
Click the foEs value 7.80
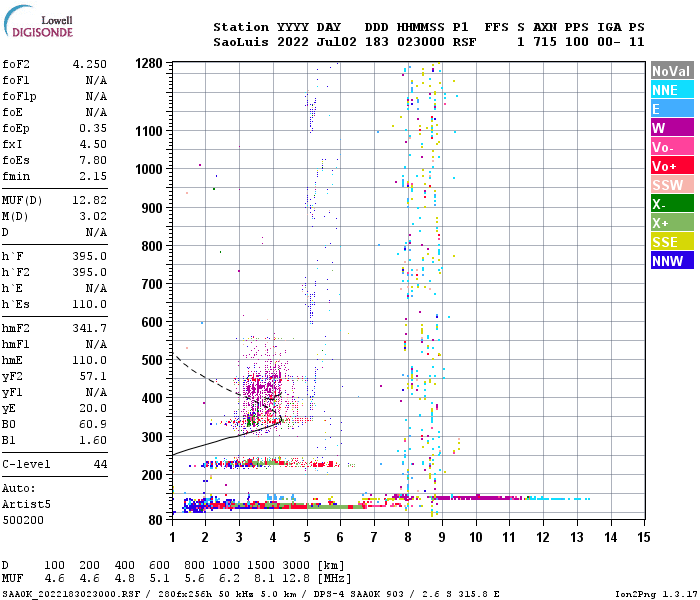[x=93, y=160]
